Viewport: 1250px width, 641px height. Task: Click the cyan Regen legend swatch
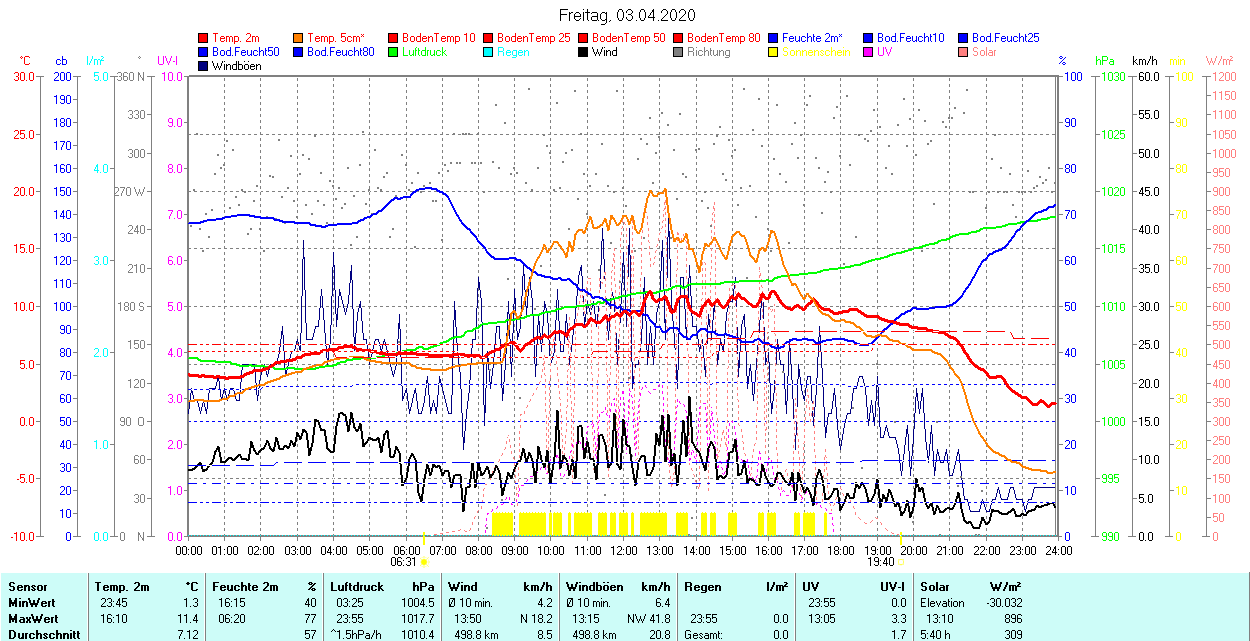(488, 52)
